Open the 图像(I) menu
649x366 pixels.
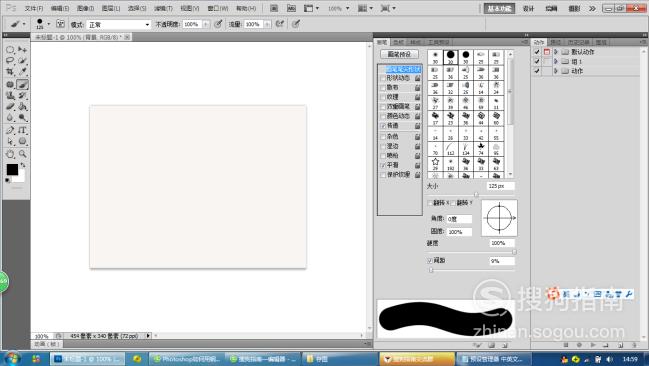click(86, 8)
